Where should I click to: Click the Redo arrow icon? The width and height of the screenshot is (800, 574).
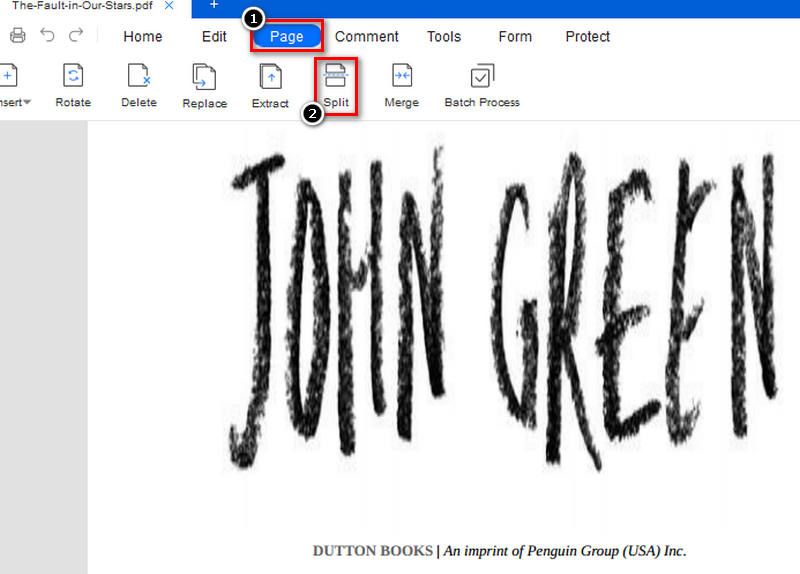pos(76,35)
